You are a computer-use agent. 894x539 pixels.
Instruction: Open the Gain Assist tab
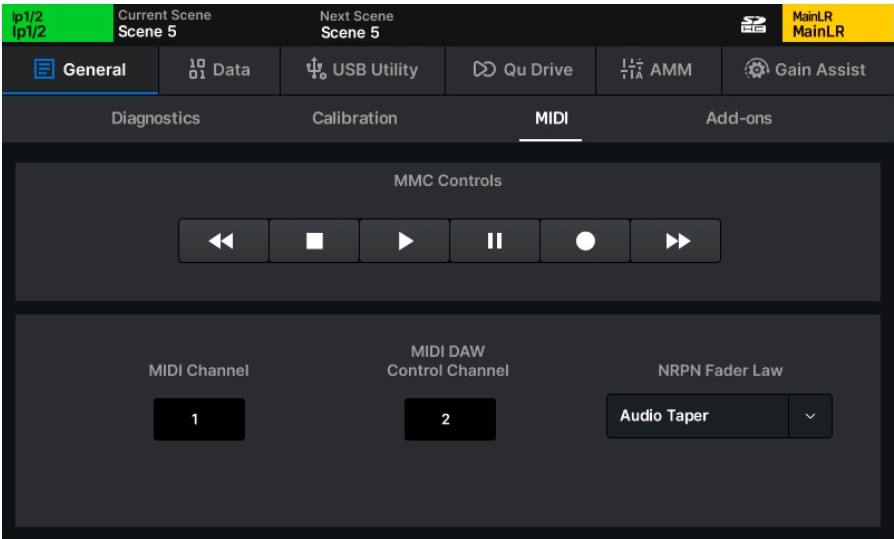coord(807,70)
